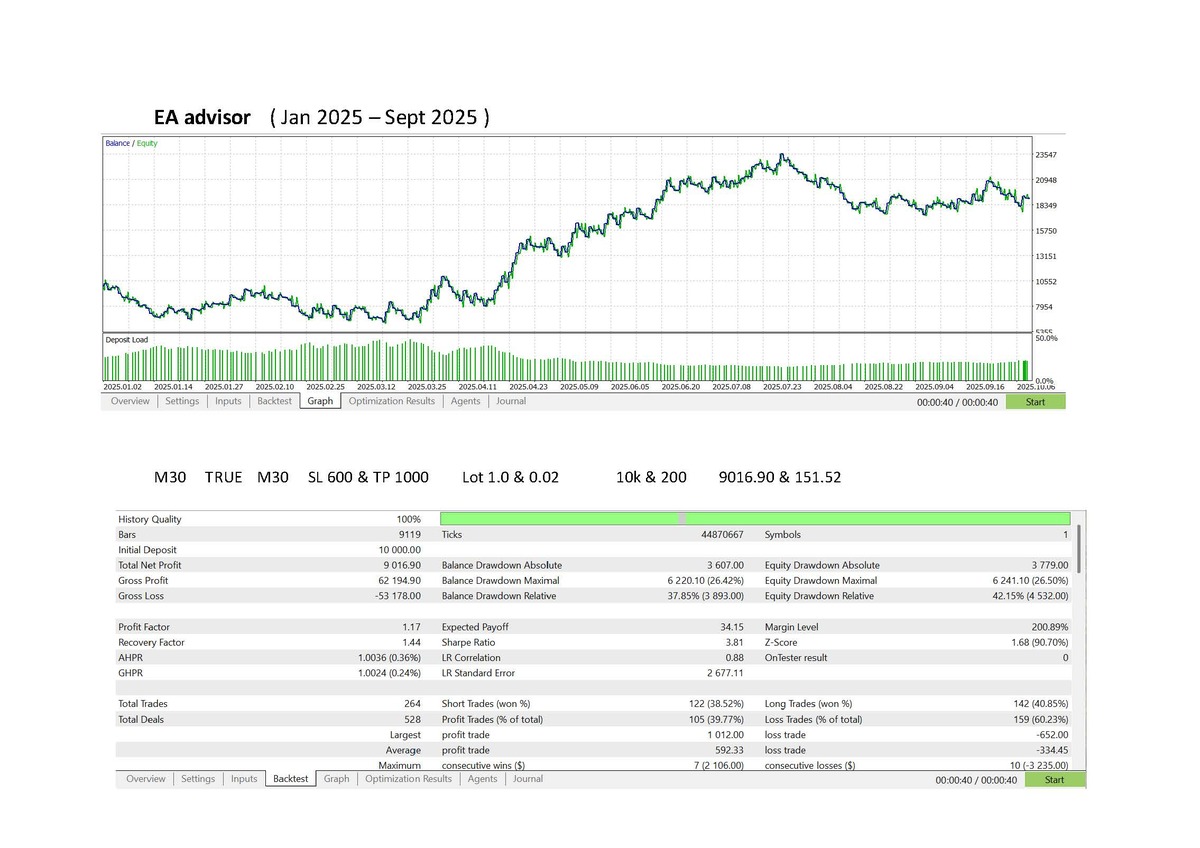The height and width of the screenshot is (848, 1200).
Task: Select Agents tab below the trade statistics
Action: tap(482, 779)
